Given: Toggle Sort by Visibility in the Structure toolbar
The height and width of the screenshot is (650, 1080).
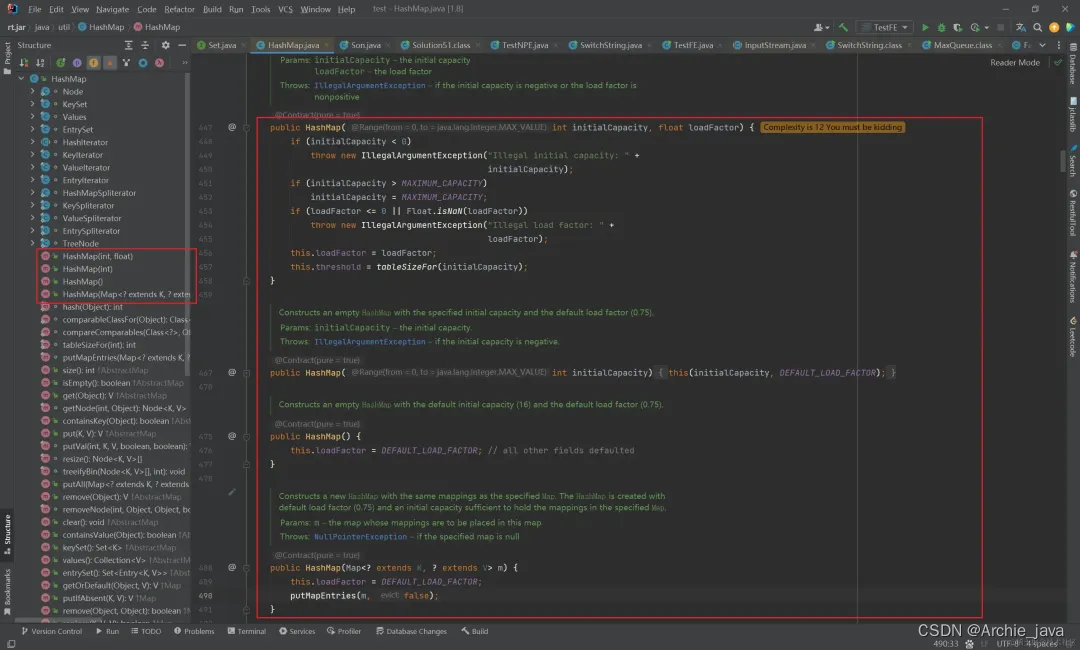Looking at the screenshot, I should pyautogui.click(x=24, y=63).
